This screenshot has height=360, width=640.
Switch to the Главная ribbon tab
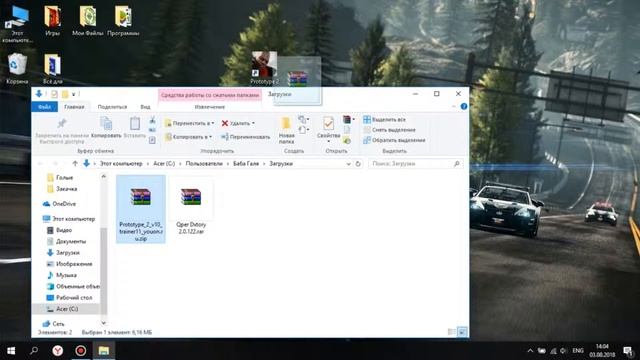(x=74, y=107)
